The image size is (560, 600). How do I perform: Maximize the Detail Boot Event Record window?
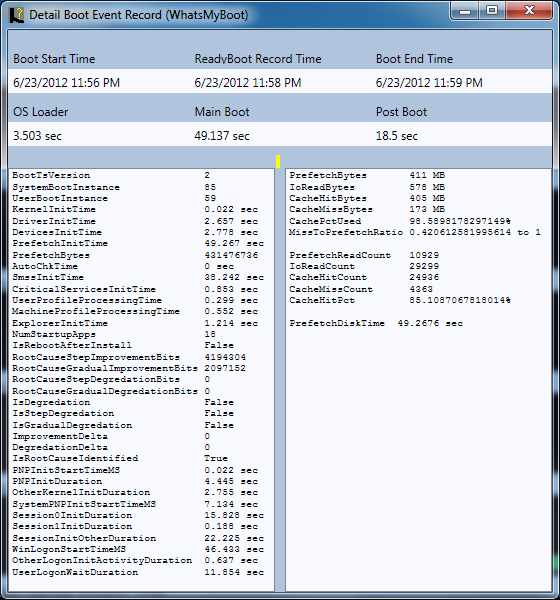[x=492, y=11]
